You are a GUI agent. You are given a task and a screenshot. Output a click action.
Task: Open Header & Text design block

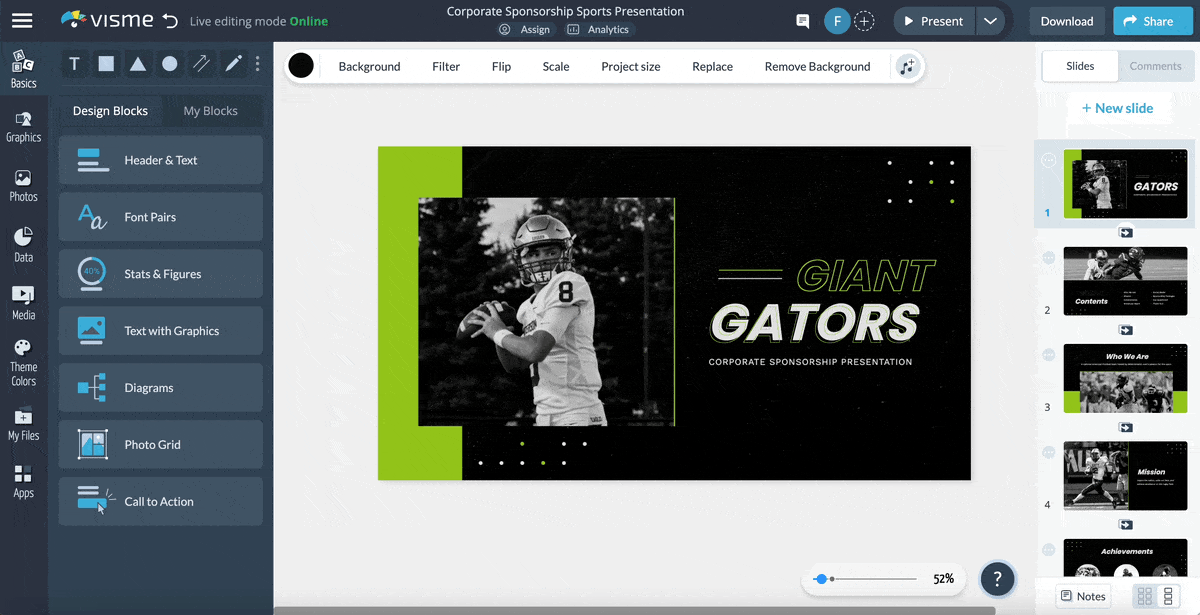tap(161, 160)
